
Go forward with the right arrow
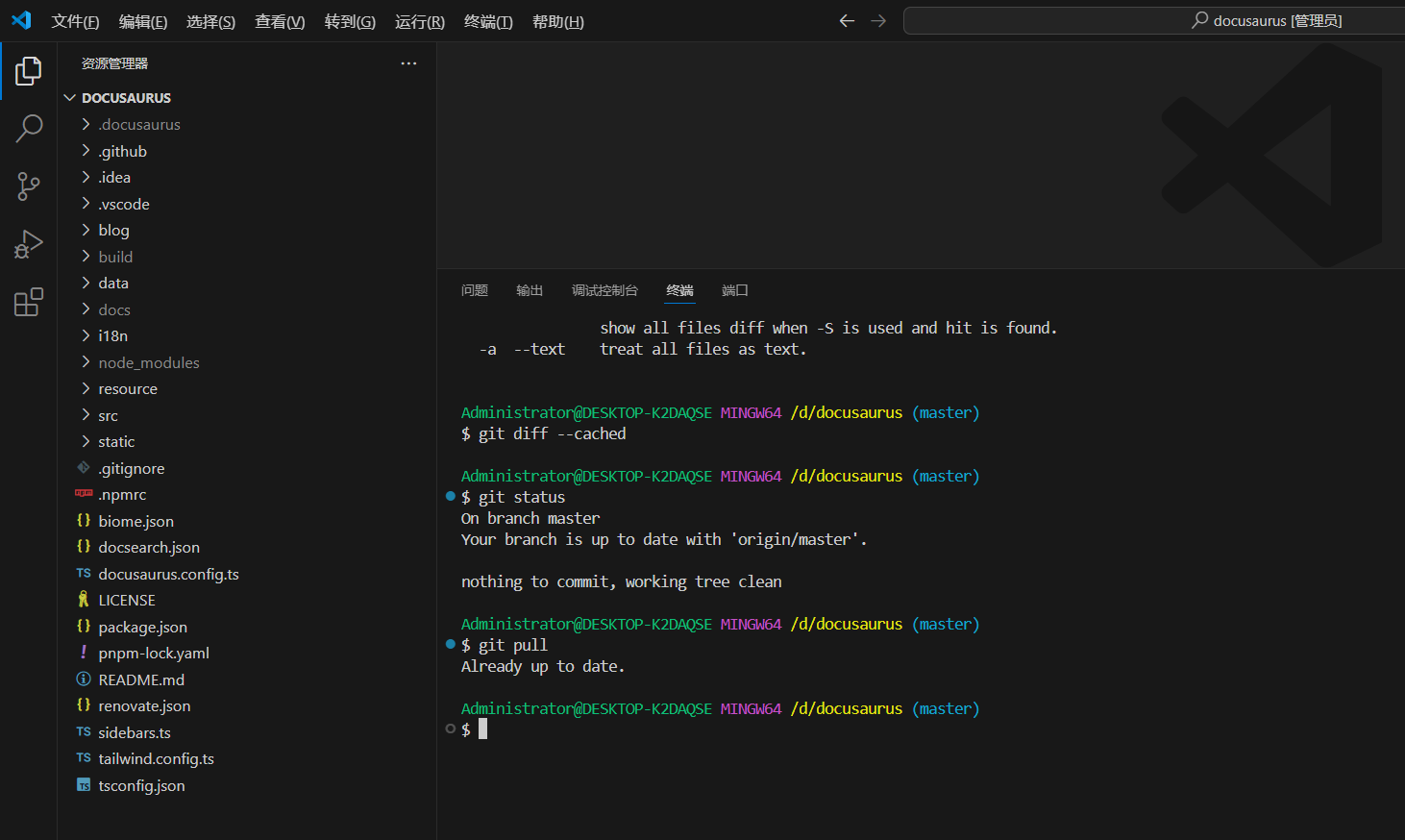878,20
